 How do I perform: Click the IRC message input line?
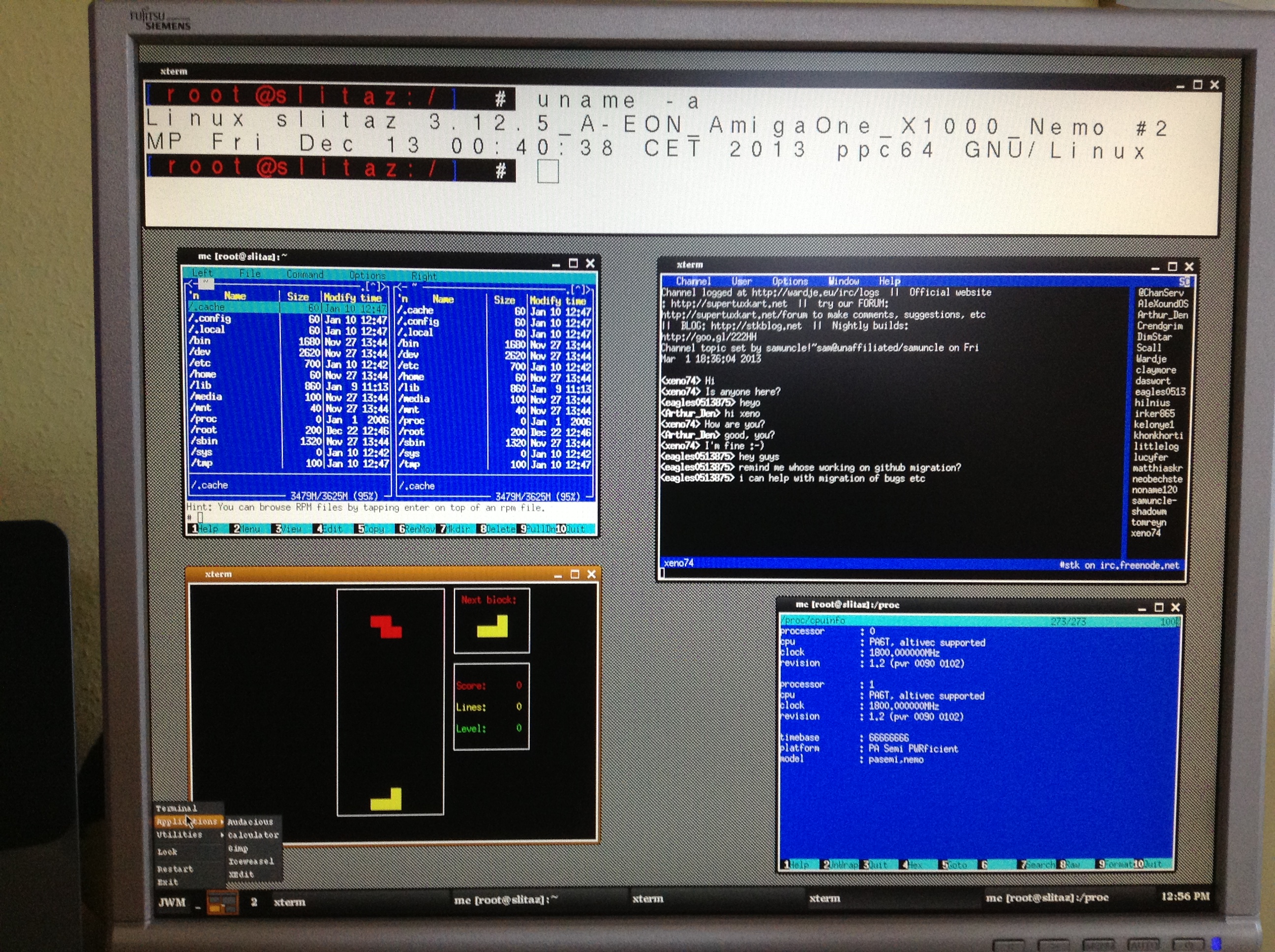tap(865, 573)
